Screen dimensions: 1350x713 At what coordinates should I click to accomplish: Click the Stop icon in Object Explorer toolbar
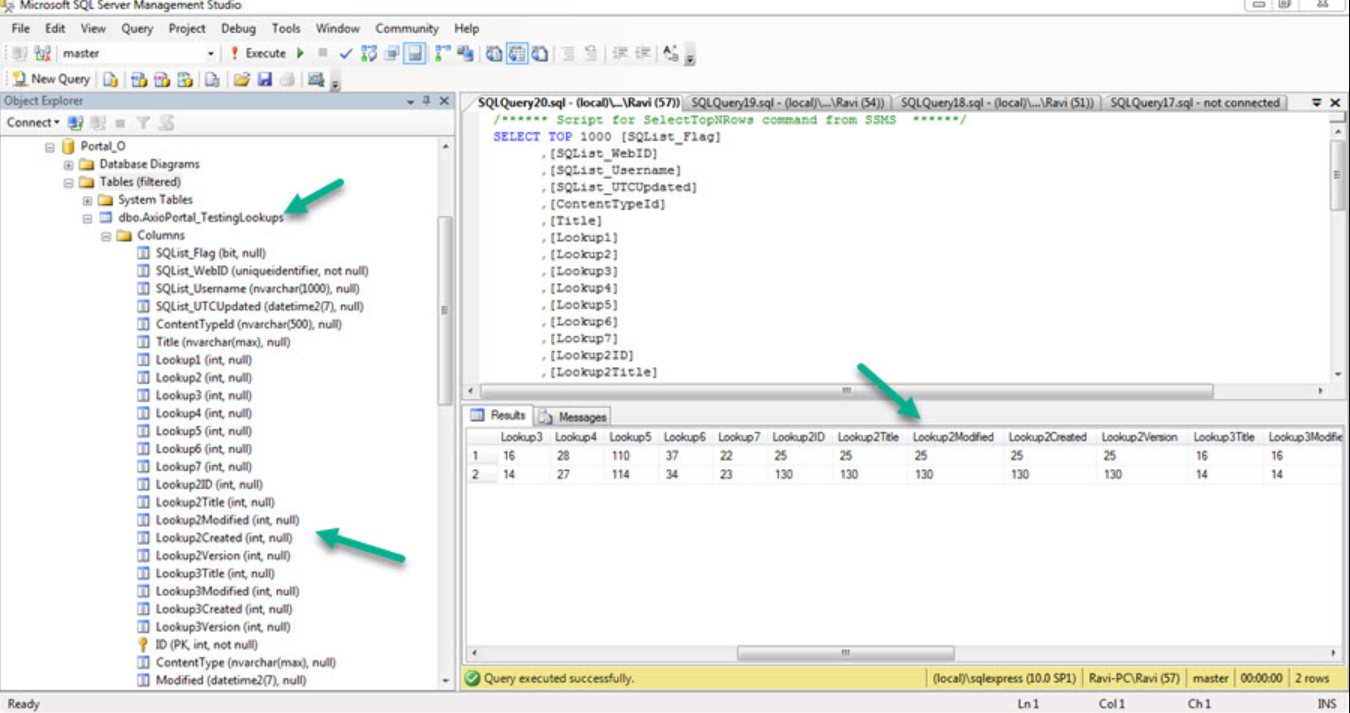[120, 122]
